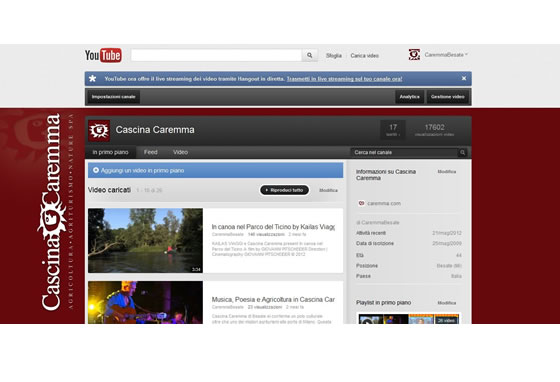Click the 17602 video views counter

(434, 130)
